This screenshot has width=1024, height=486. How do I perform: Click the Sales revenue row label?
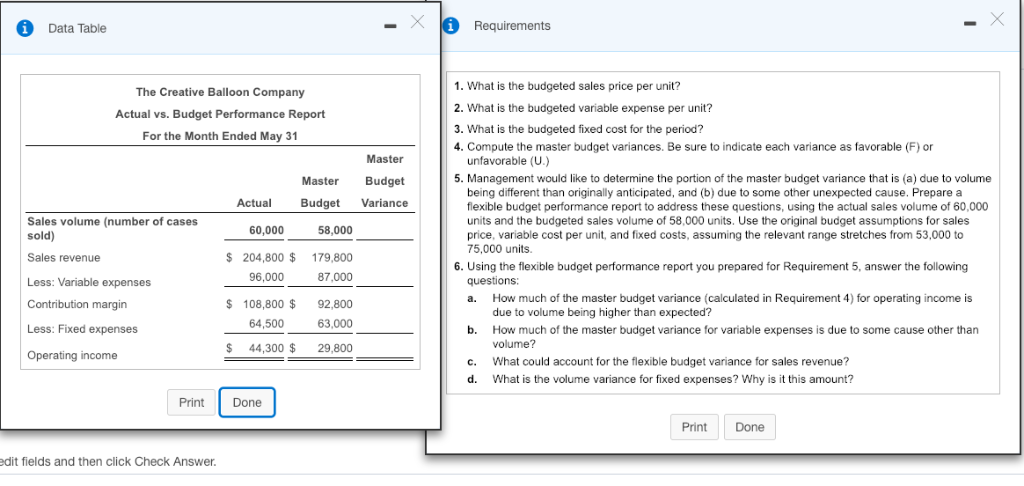tap(64, 257)
